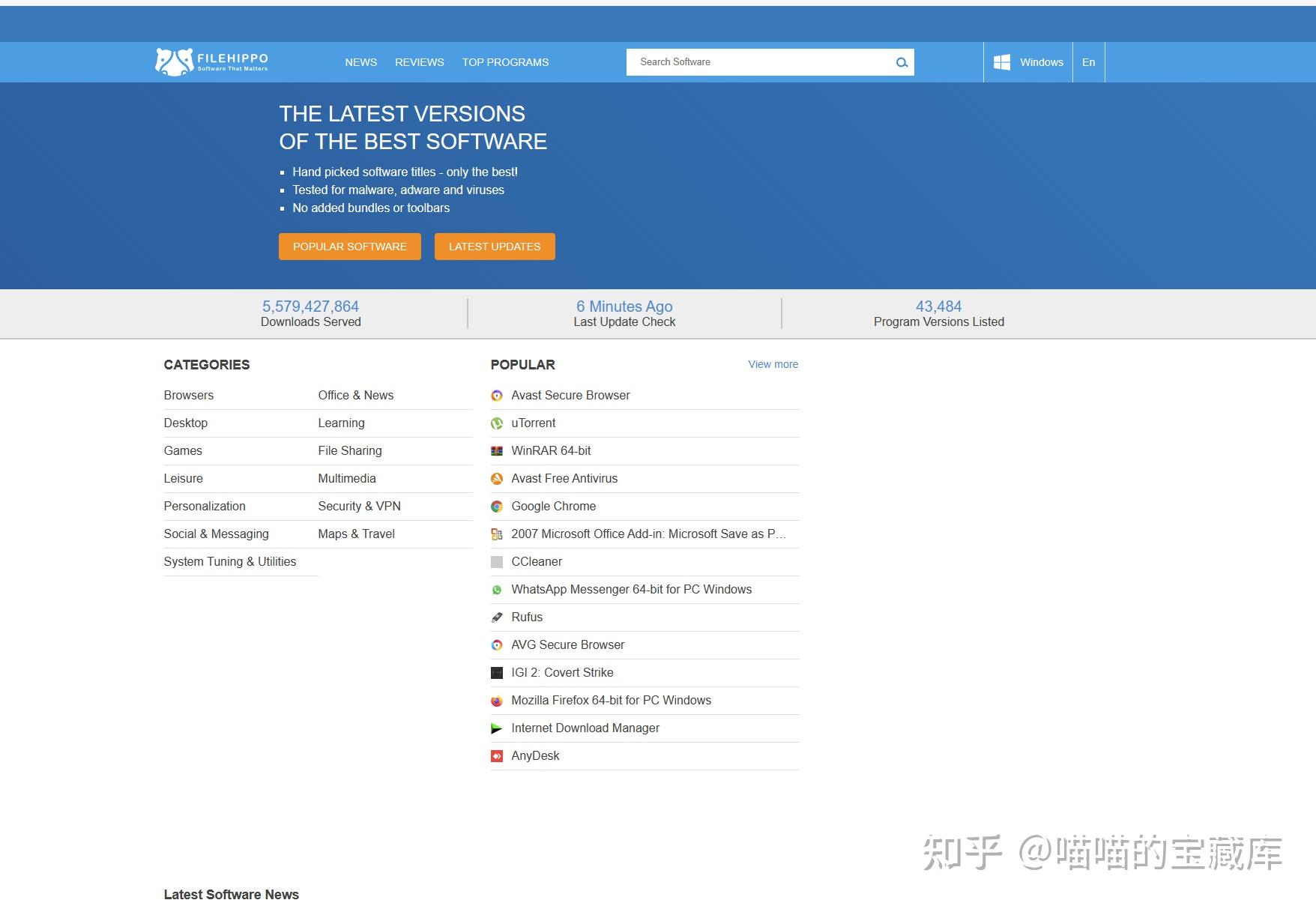Click the Internet Download Manager icon
This screenshot has height=906, width=1316.
pyautogui.click(x=497, y=728)
